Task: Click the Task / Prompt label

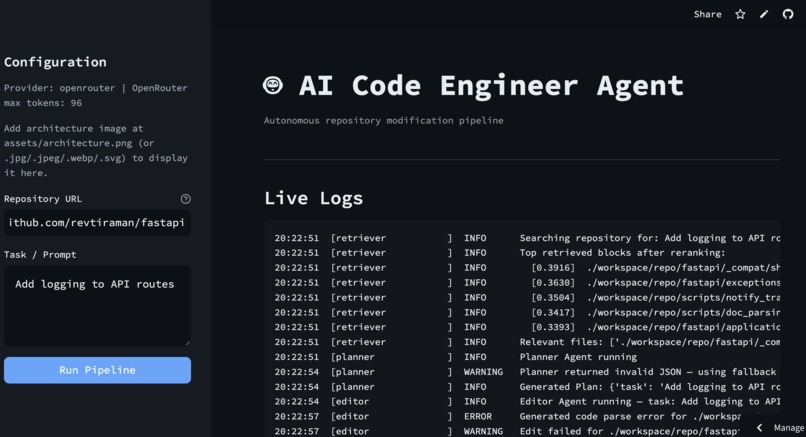Action: click(40, 255)
